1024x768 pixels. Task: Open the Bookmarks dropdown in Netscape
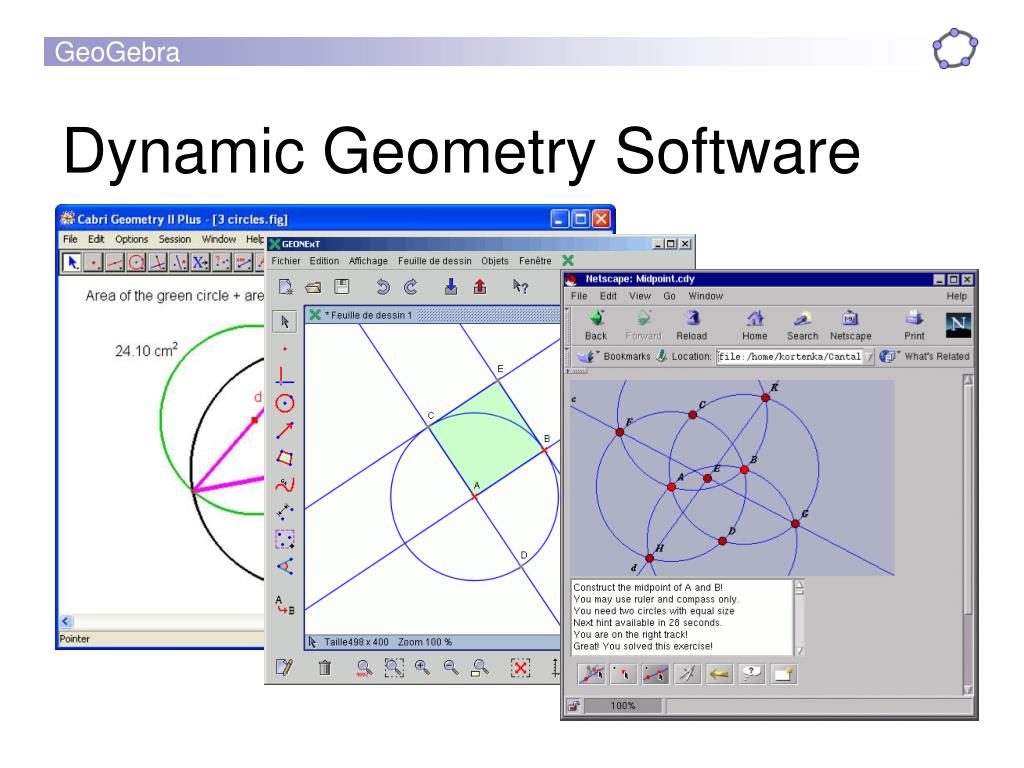click(613, 357)
